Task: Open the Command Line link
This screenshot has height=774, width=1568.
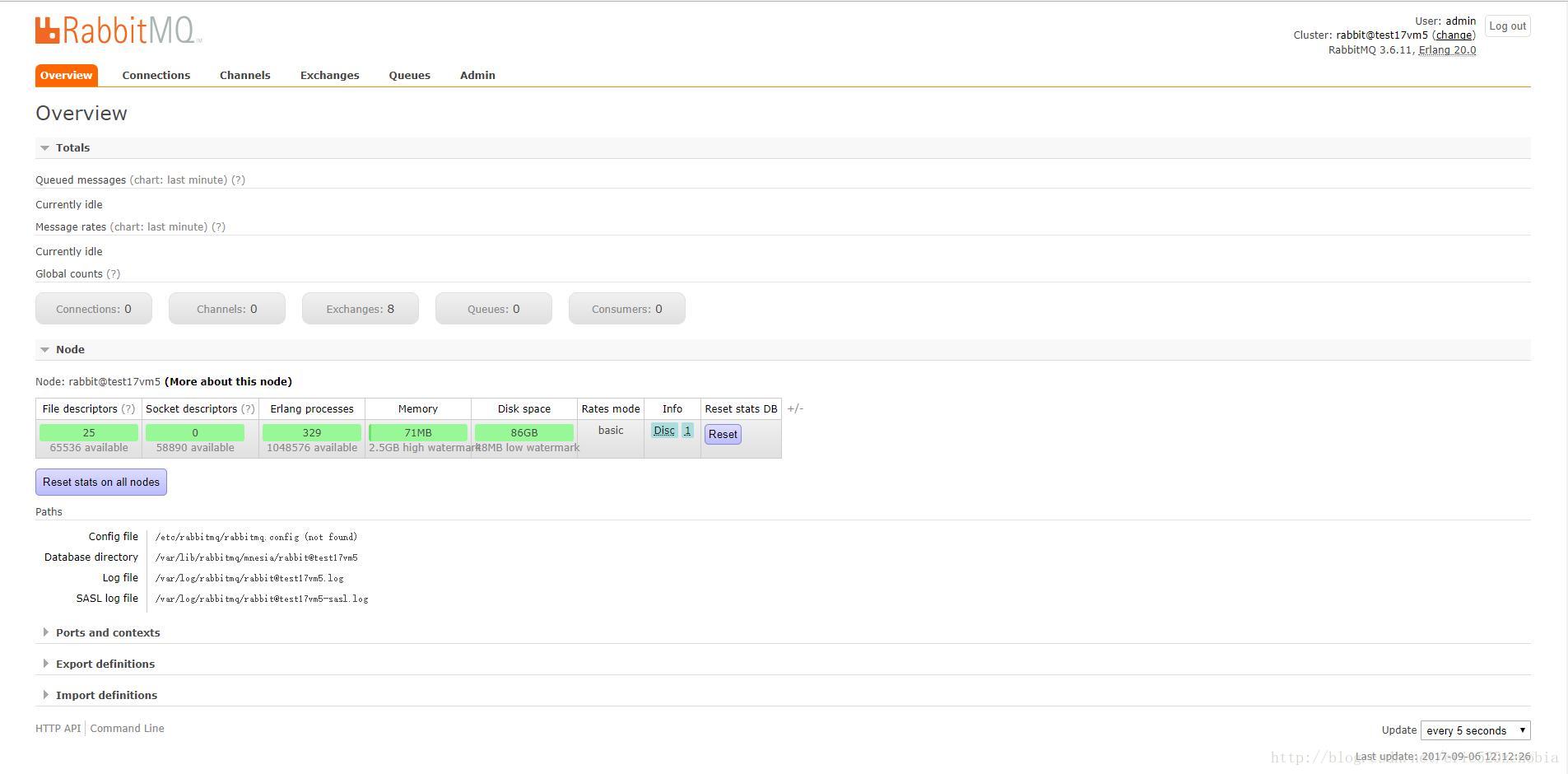Action: click(x=128, y=729)
